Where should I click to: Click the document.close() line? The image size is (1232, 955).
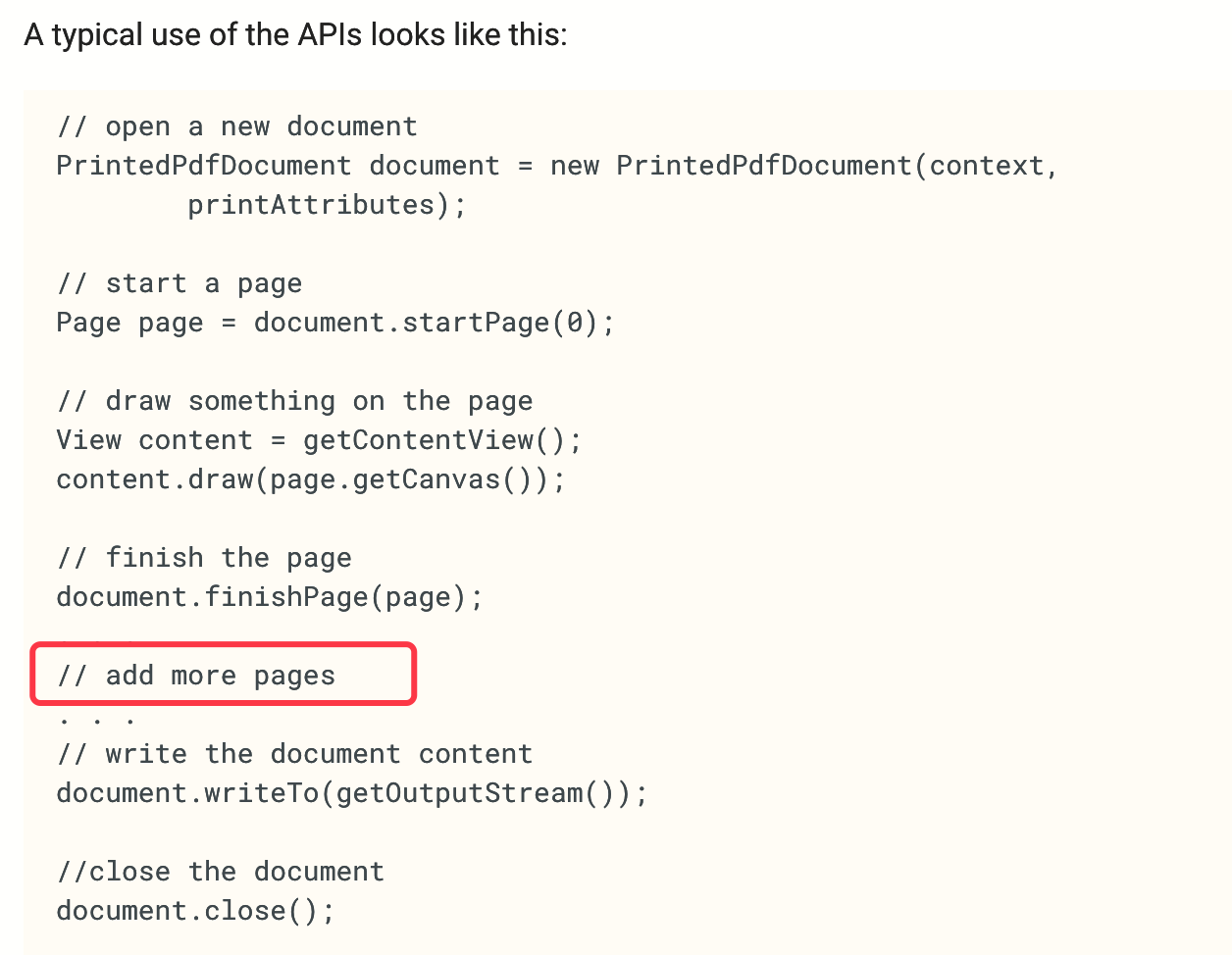(196, 911)
